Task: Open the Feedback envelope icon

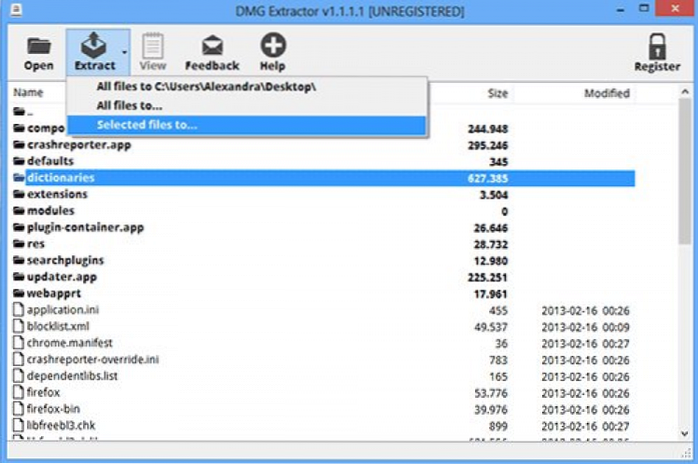Action: (212, 46)
